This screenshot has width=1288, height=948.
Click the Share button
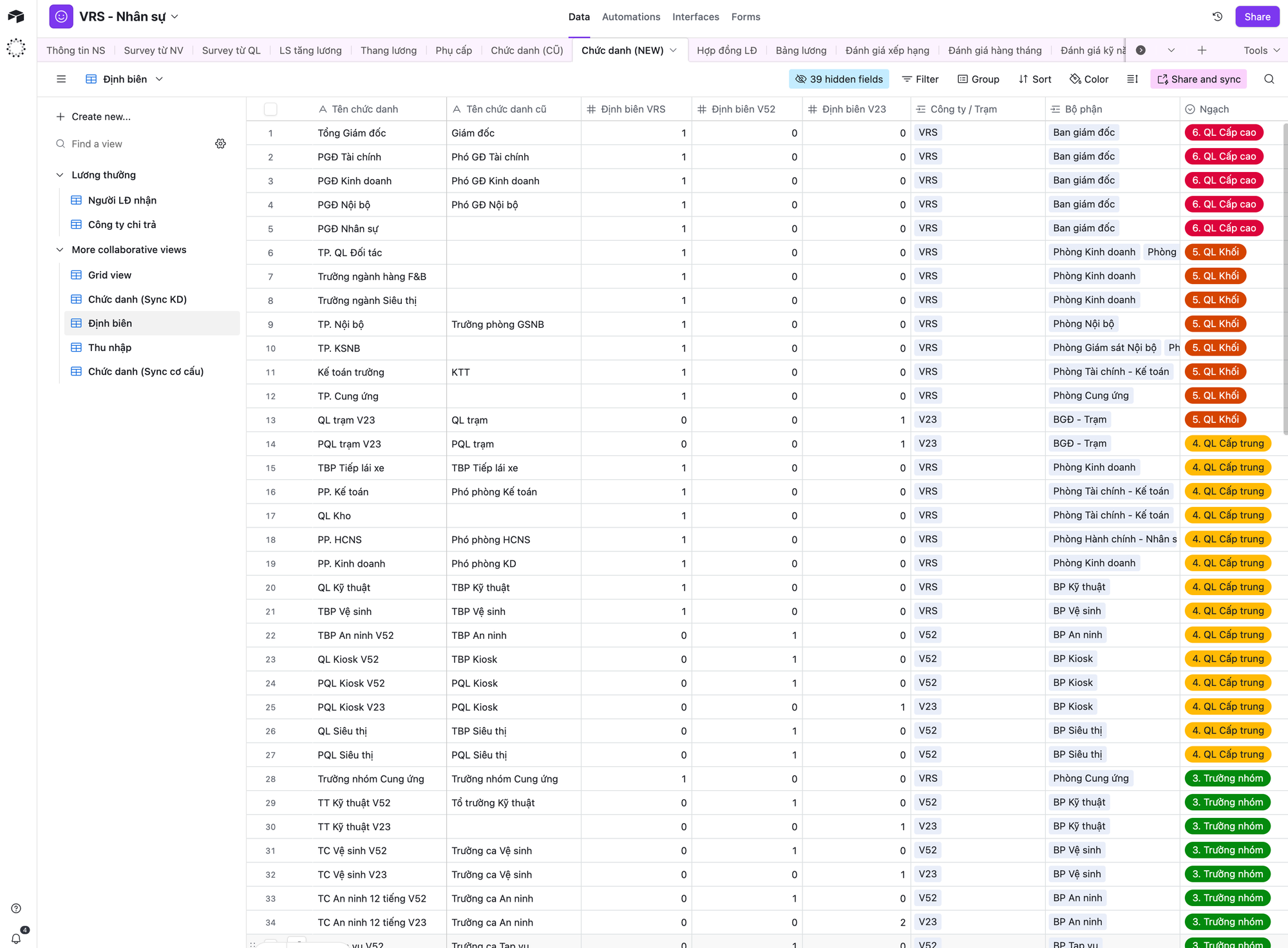pyautogui.click(x=1257, y=17)
